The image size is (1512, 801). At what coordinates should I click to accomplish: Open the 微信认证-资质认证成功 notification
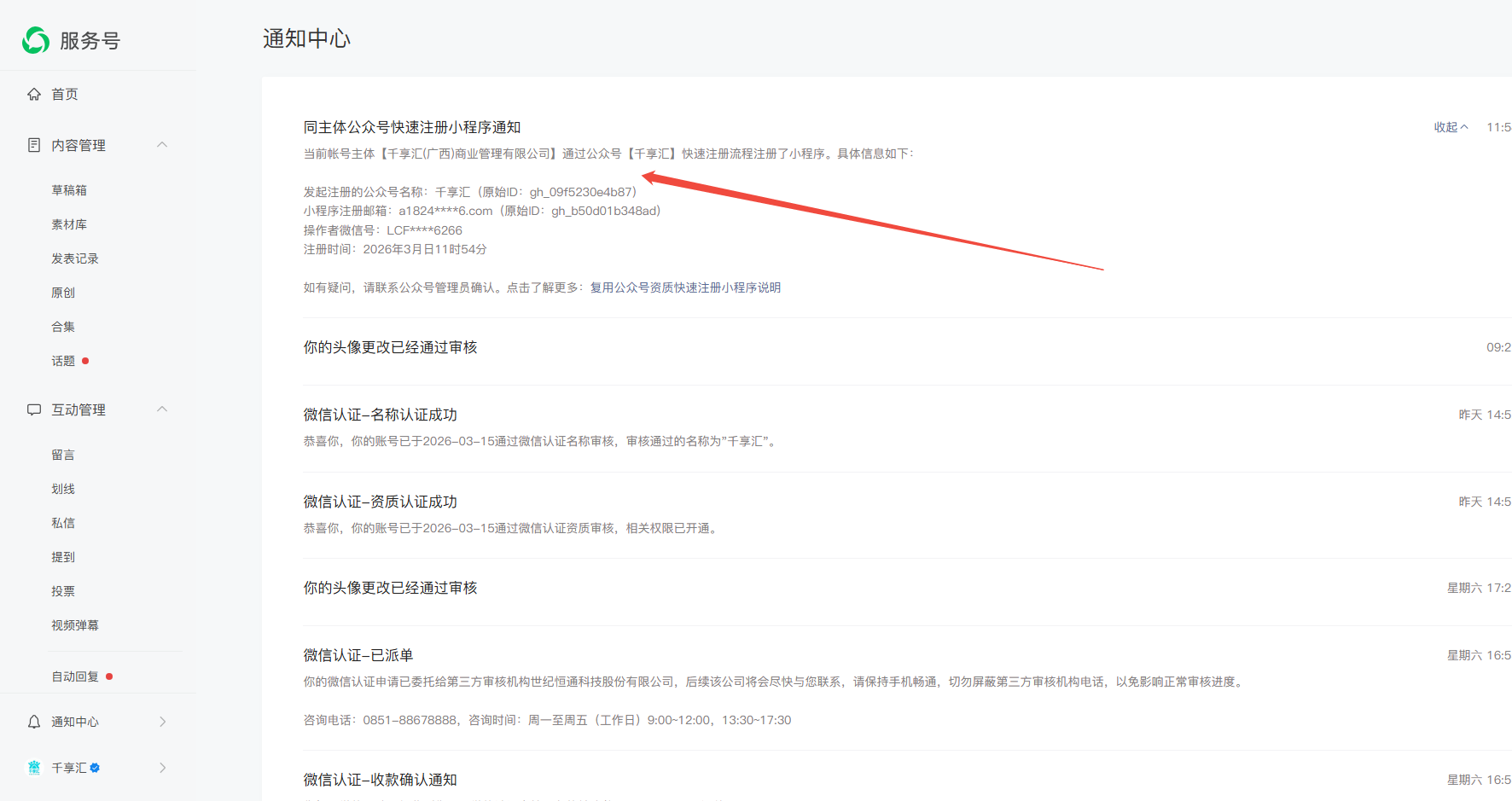click(x=381, y=502)
